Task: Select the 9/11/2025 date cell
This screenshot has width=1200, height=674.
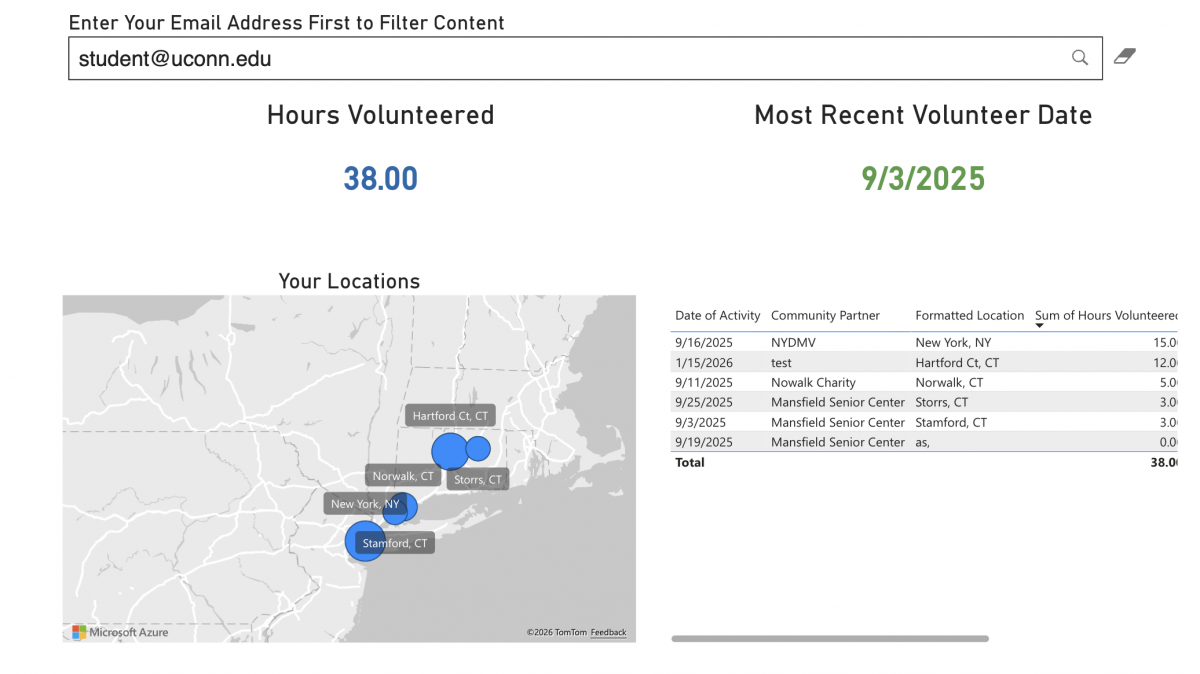Action: (704, 382)
